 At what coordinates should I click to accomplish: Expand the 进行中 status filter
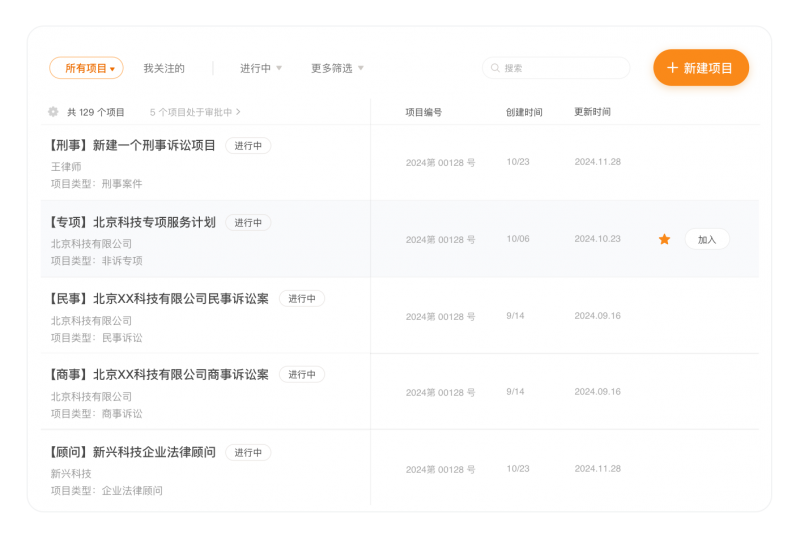[x=260, y=68]
